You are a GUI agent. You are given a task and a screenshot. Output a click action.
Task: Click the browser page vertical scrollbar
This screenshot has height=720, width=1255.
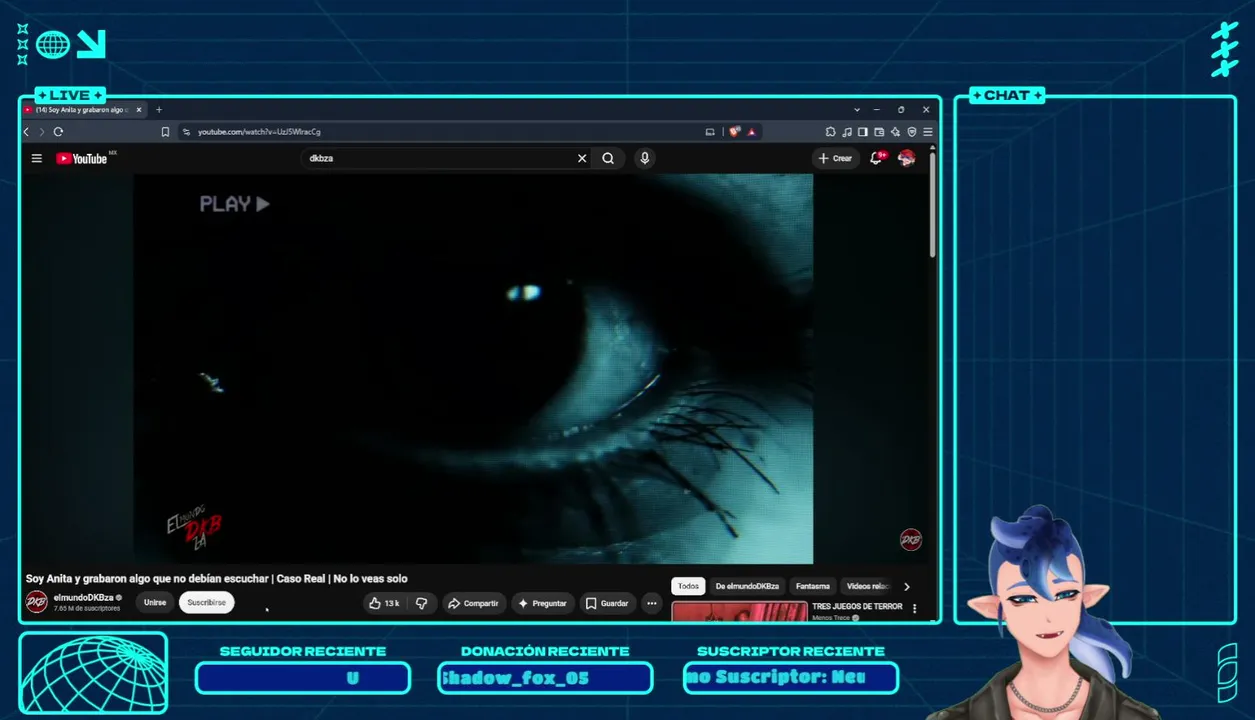click(933, 205)
